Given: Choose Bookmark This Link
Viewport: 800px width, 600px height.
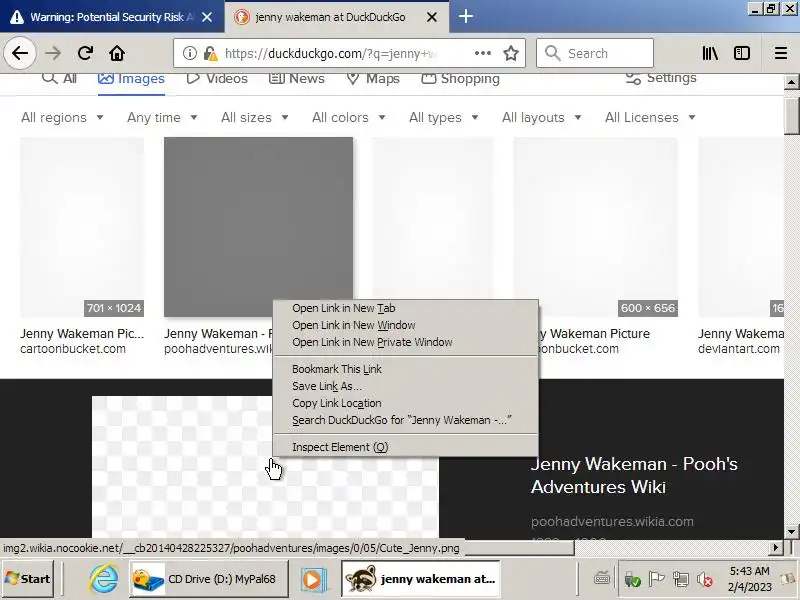Looking at the screenshot, I should 406,369.
